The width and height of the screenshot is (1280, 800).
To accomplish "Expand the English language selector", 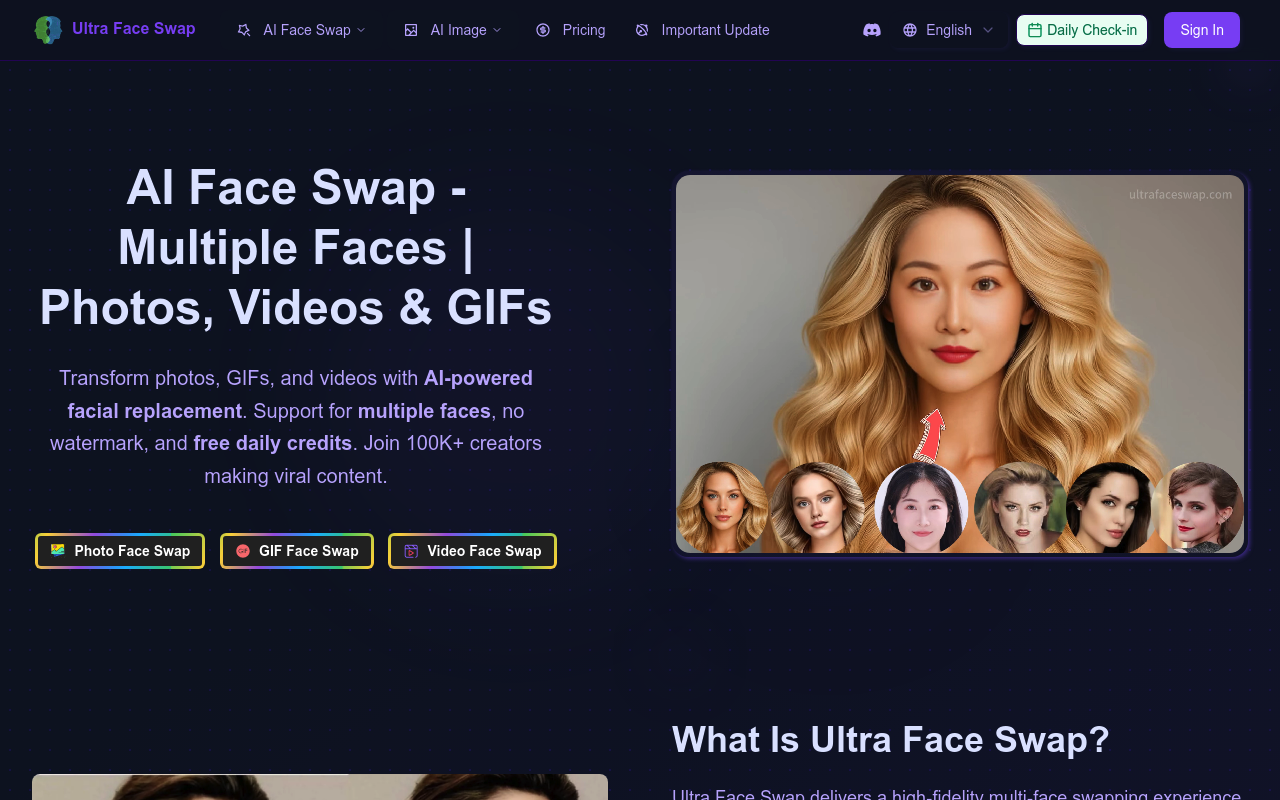I will point(948,30).
